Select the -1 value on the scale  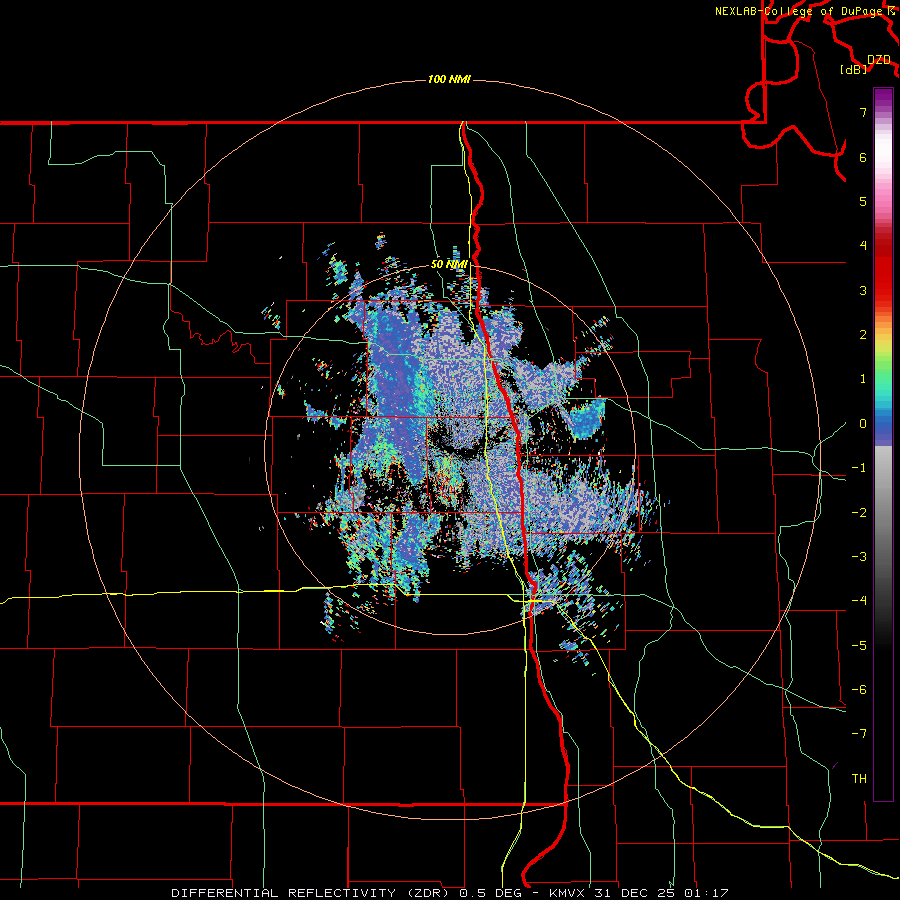click(859, 468)
